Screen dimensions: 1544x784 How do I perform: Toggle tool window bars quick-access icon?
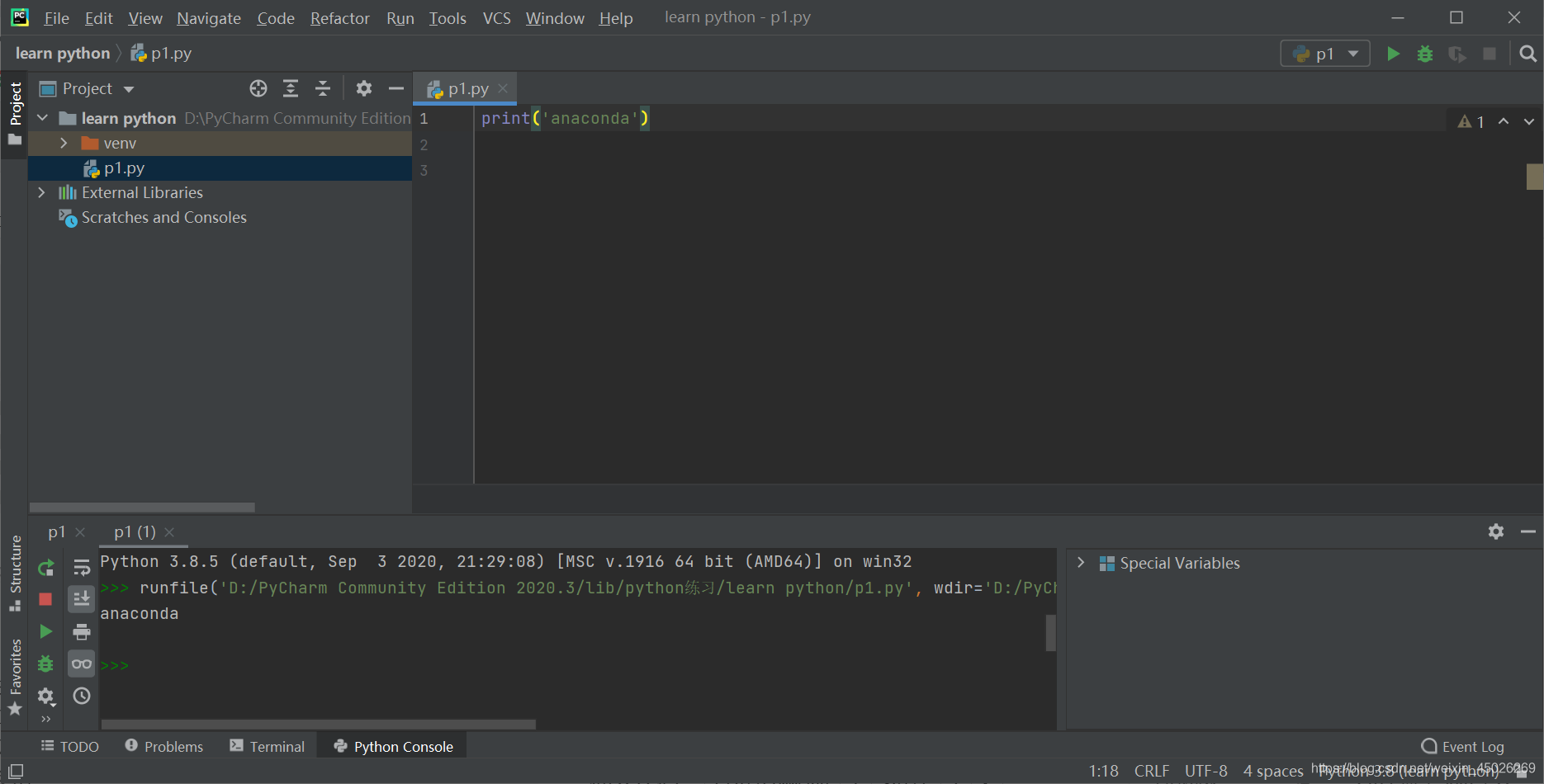(x=16, y=772)
